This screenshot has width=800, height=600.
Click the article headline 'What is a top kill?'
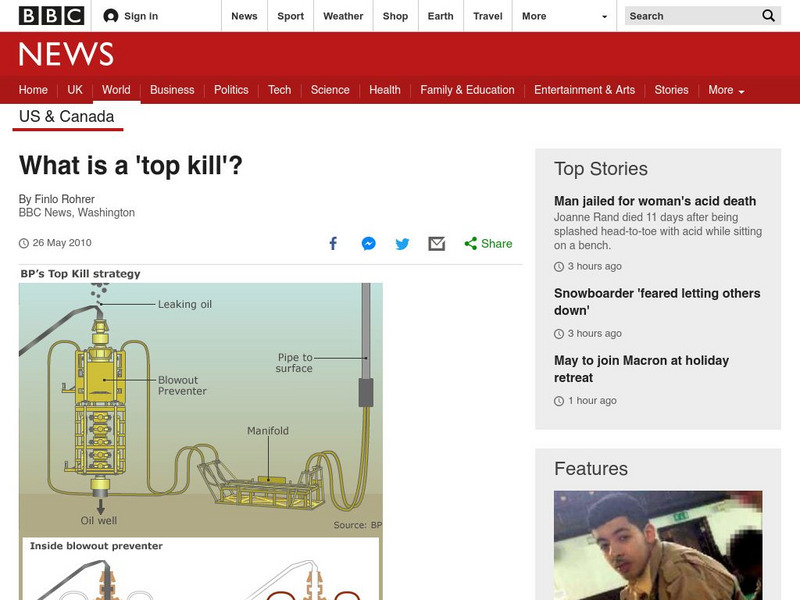click(x=131, y=165)
